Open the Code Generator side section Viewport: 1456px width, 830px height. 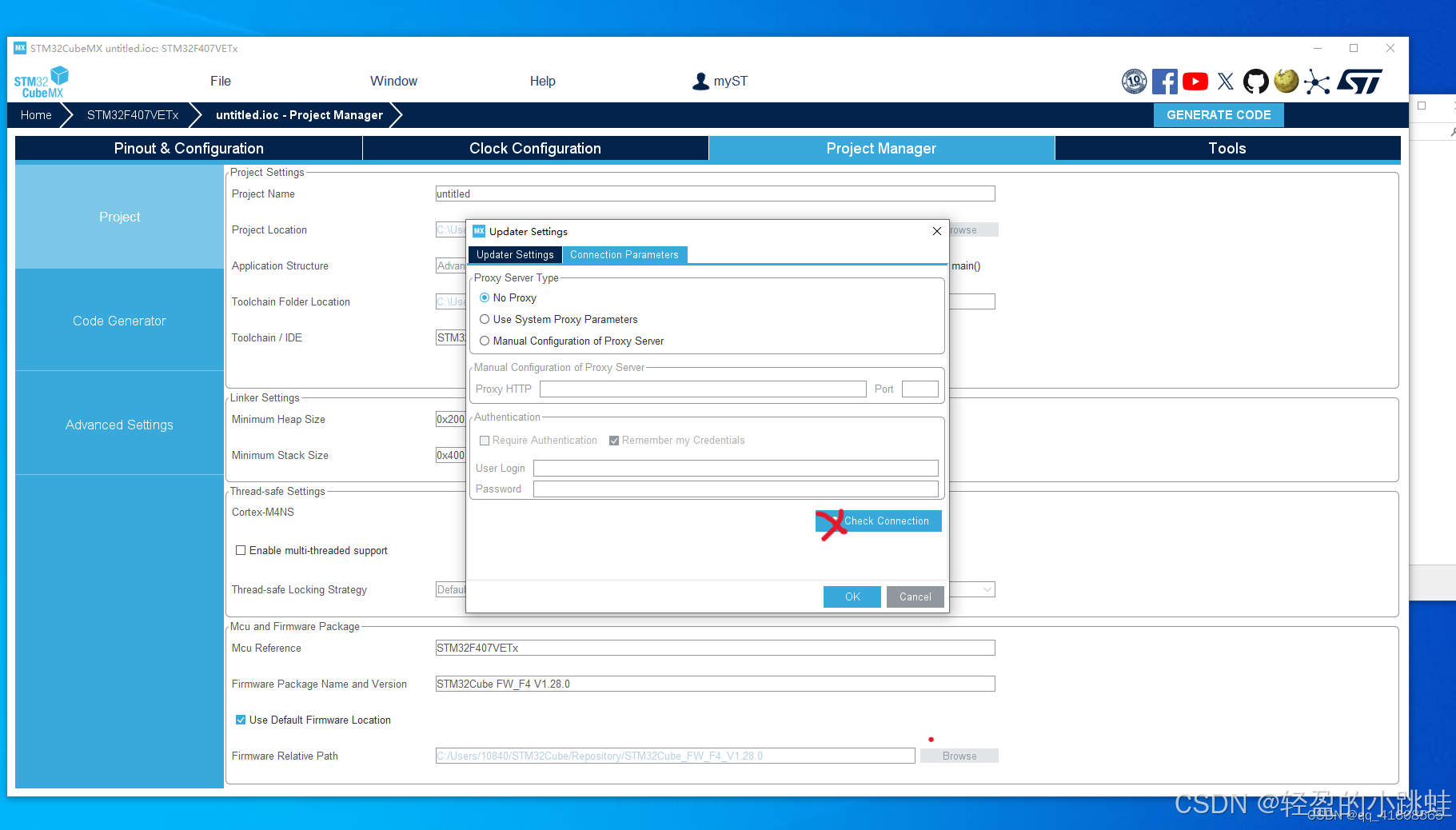[119, 321]
